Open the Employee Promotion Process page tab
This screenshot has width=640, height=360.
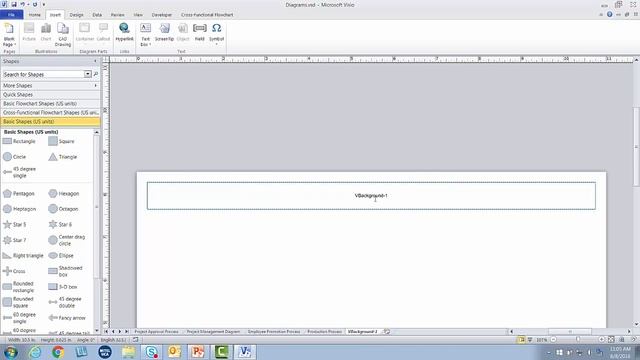coord(273,332)
